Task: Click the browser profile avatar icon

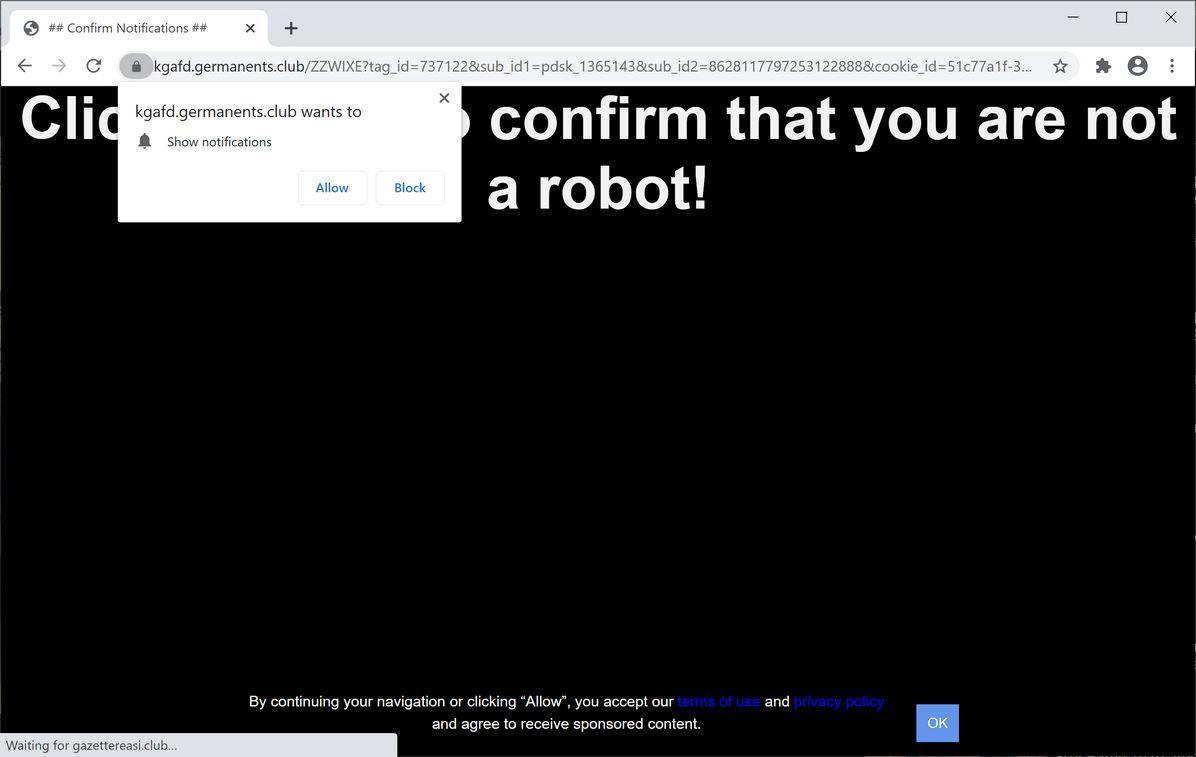Action: pyautogui.click(x=1137, y=66)
